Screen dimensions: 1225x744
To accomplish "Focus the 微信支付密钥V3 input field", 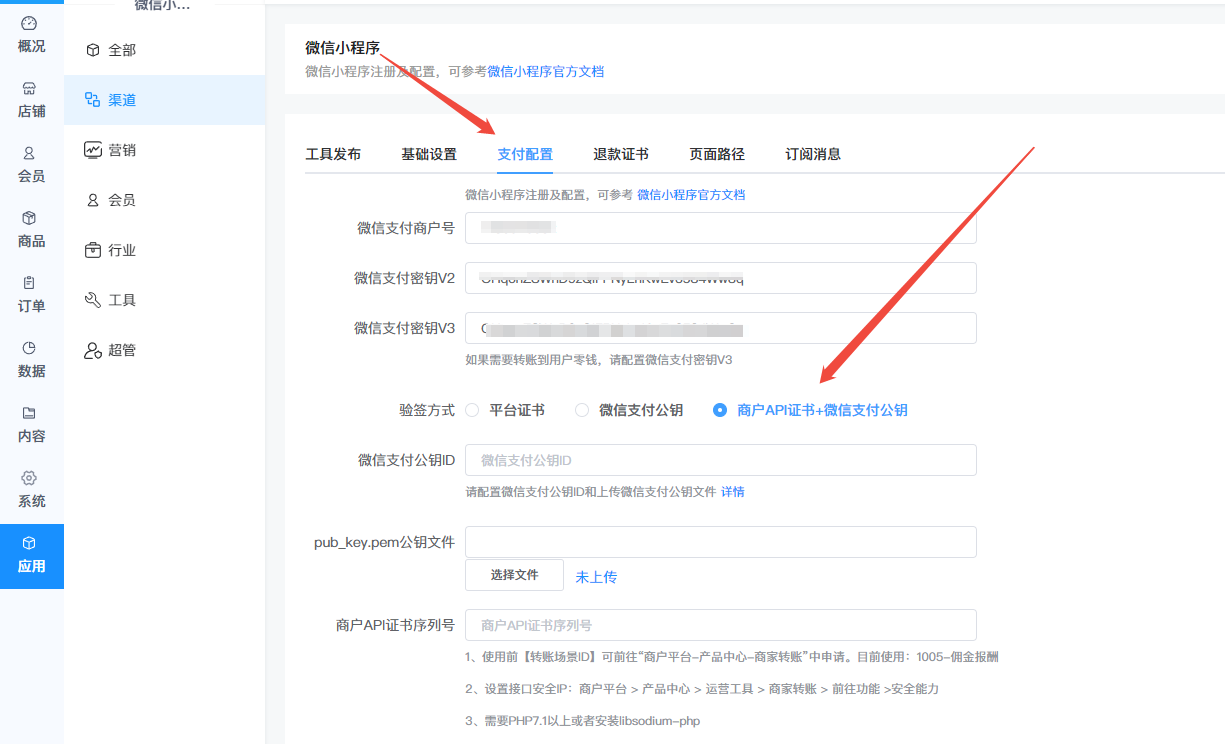I will tap(721, 328).
